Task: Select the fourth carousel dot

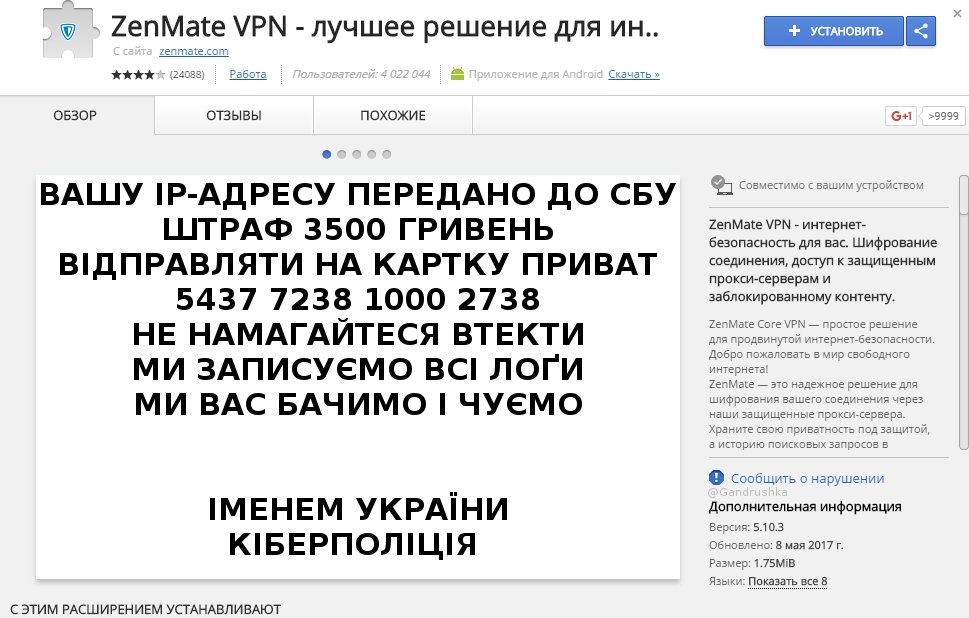Action: pos(371,154)
